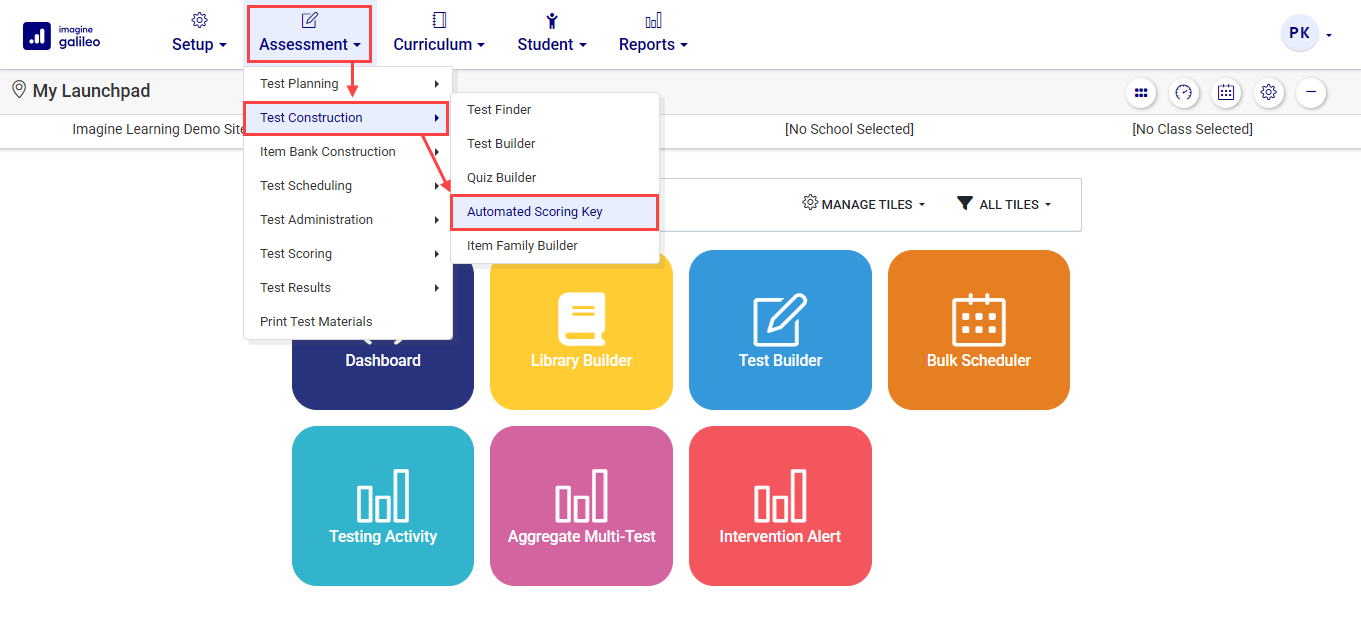Open the tiles grid view icon

click(x=1140, y=93)
